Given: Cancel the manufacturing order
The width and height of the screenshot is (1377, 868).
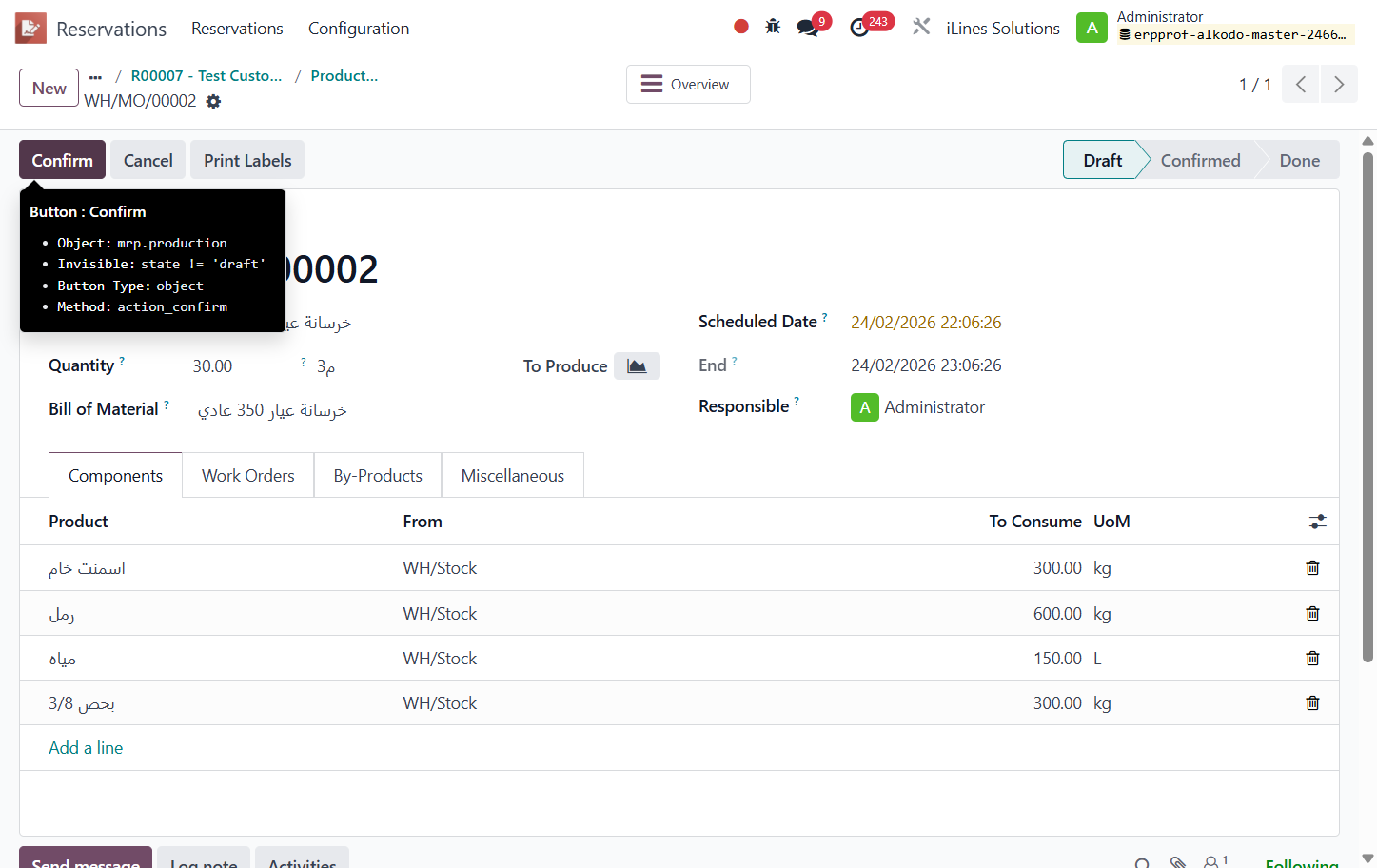Looking at the screenshot, I should click(148, 160).
